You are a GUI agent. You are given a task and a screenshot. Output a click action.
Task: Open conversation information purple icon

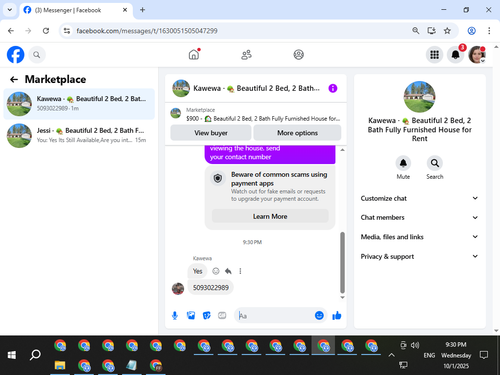pos(333,88)
